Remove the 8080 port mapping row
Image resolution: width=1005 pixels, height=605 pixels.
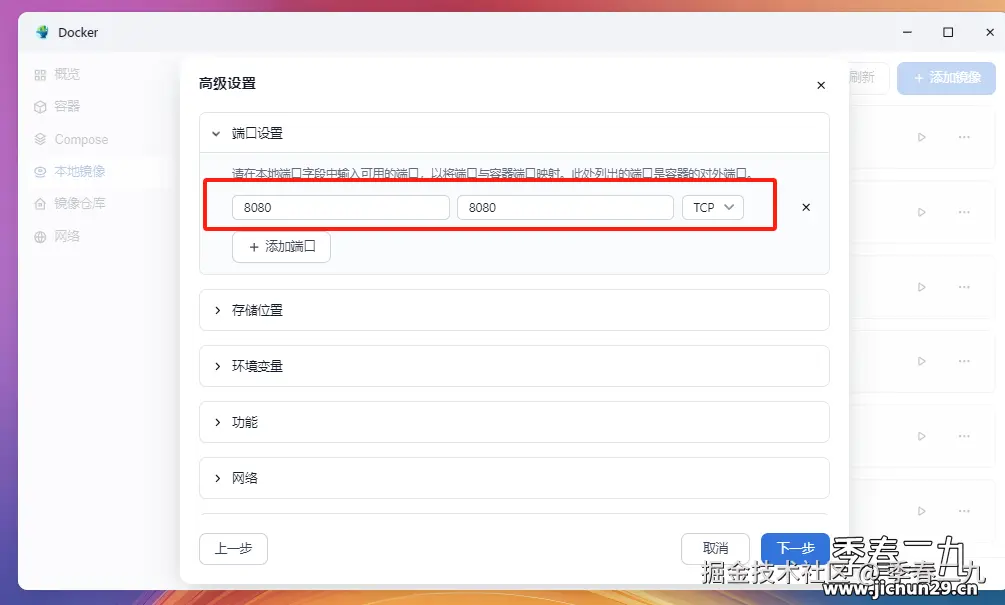[806, 207]
